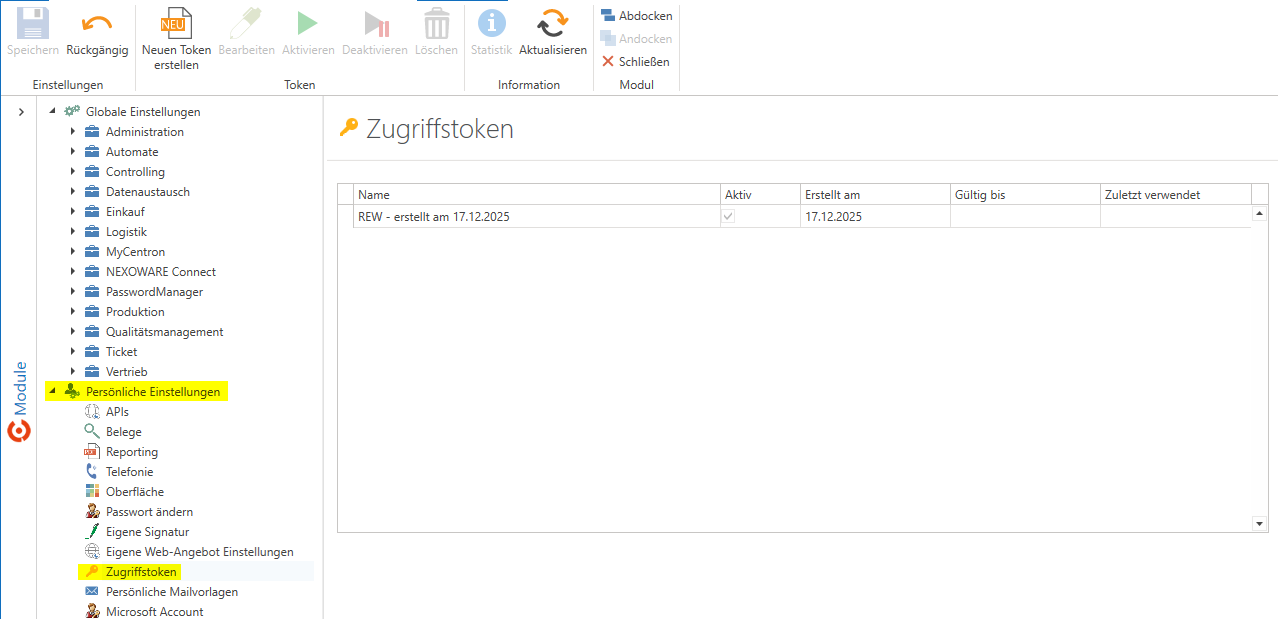Select the MyCentron briefcase icon
The image size is (1278, 619).
pos(92,252)
